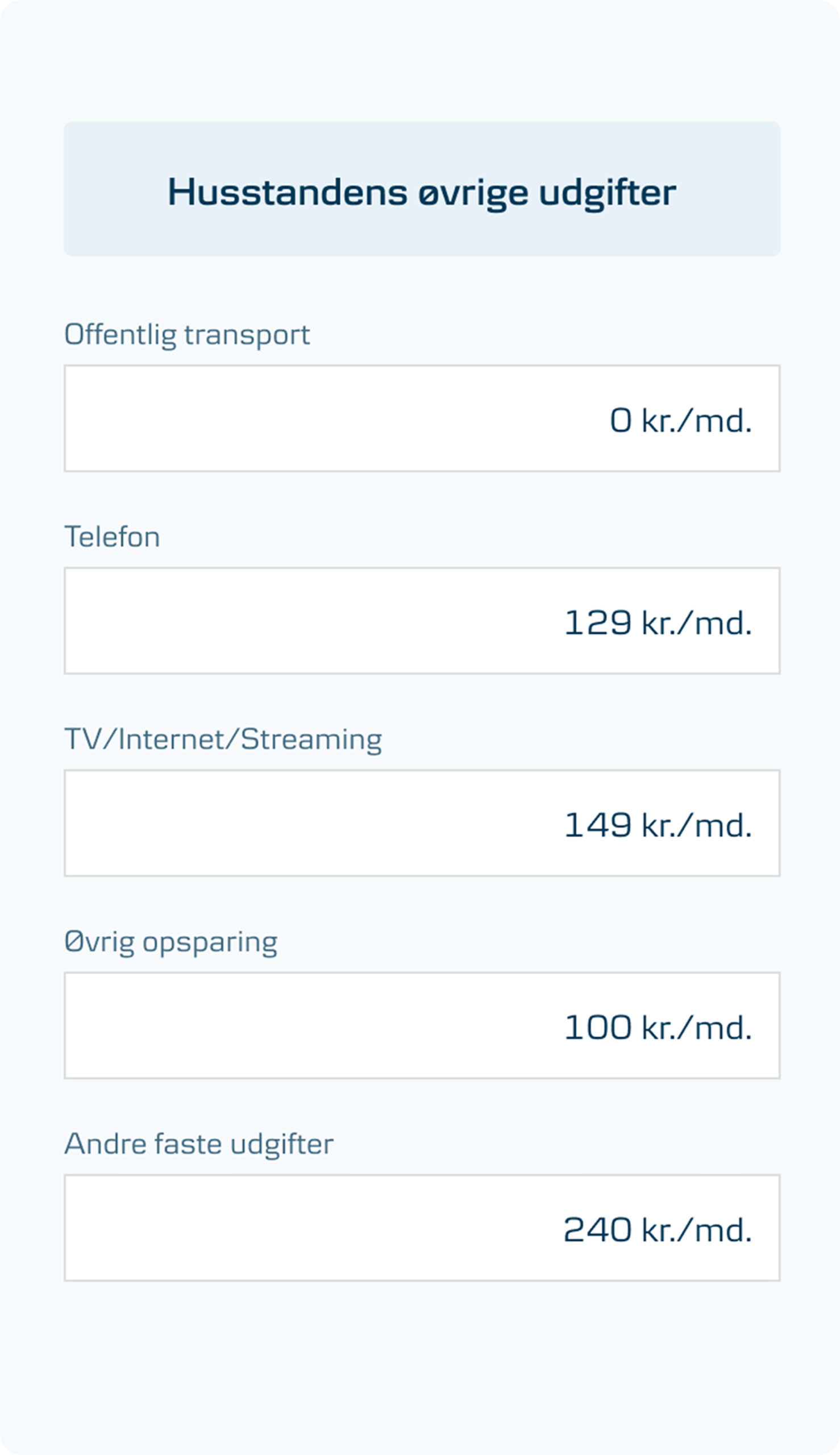
Task: Click the "Offentlig transport" label text
Action: coord(187,335)
